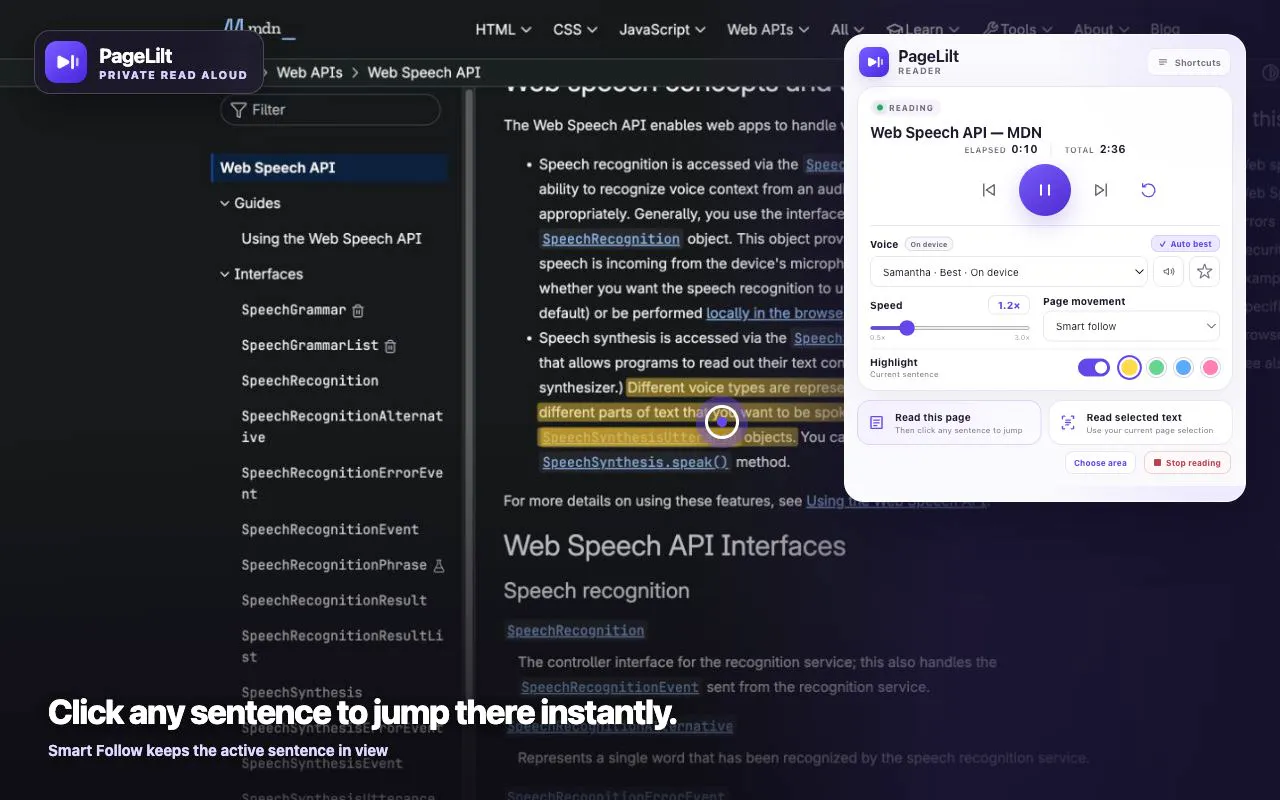Select the blue highlight color
This screenshot has width=1280, height=800.
[x=1184, y=368]
